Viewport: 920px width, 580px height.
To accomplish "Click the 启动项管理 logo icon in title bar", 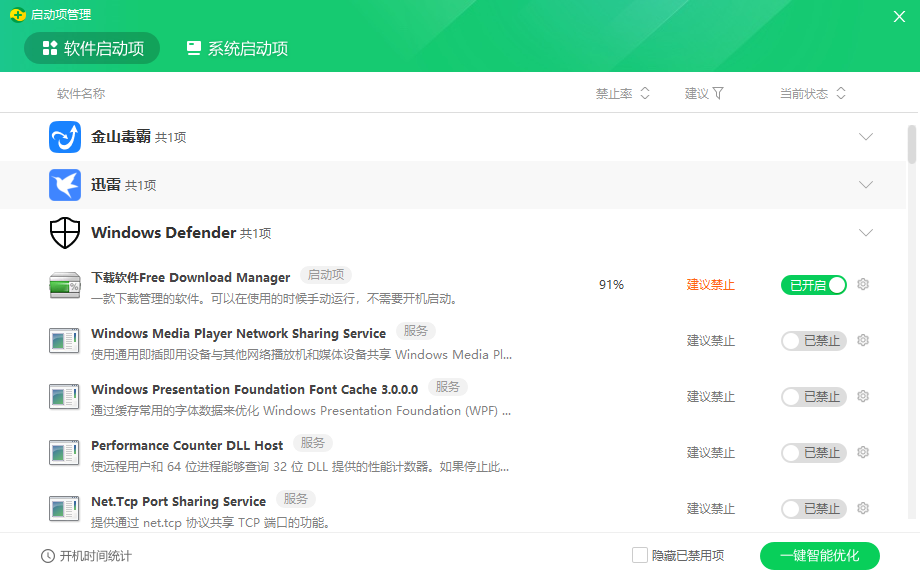I will [x=18, y=15].
